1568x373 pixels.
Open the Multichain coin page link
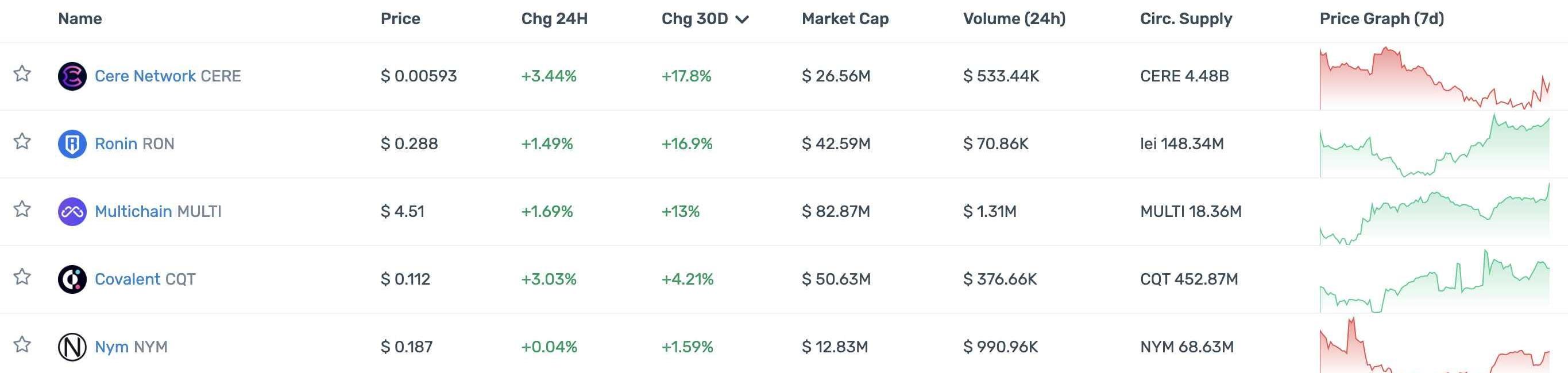(133, 212)
